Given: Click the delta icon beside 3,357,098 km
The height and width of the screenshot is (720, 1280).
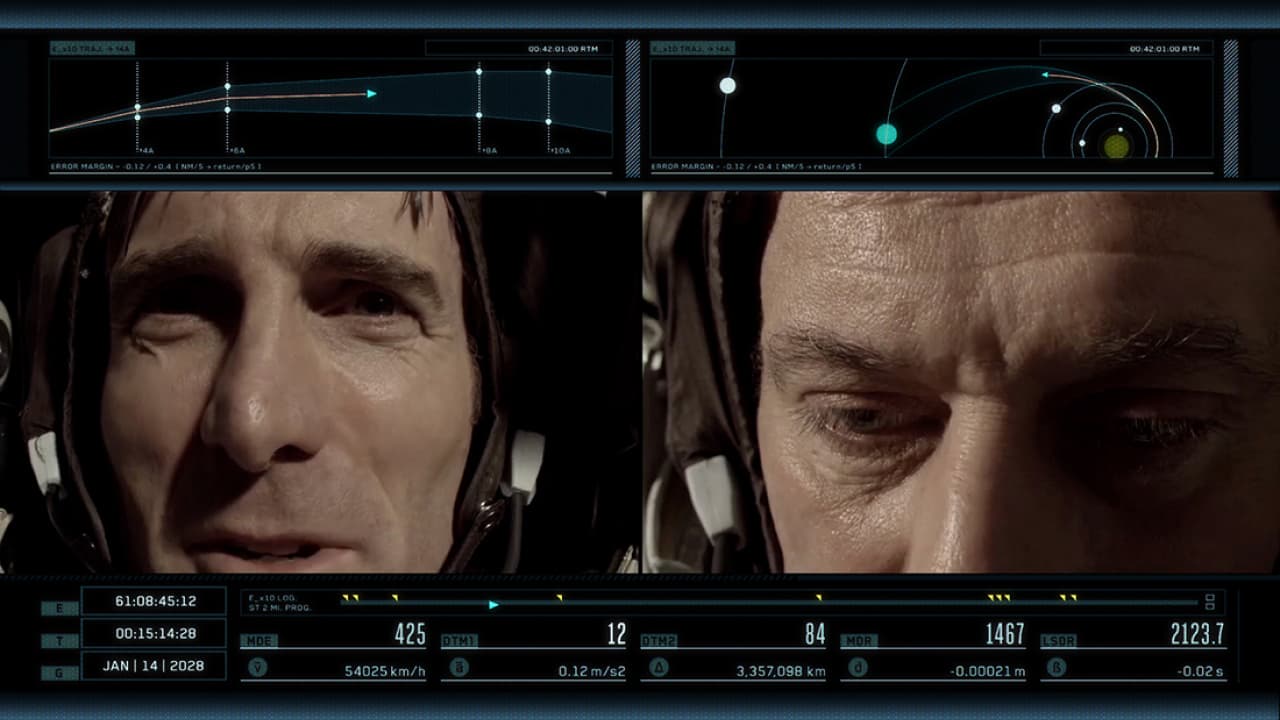Looking at the screenshot, I should point(658,667).
